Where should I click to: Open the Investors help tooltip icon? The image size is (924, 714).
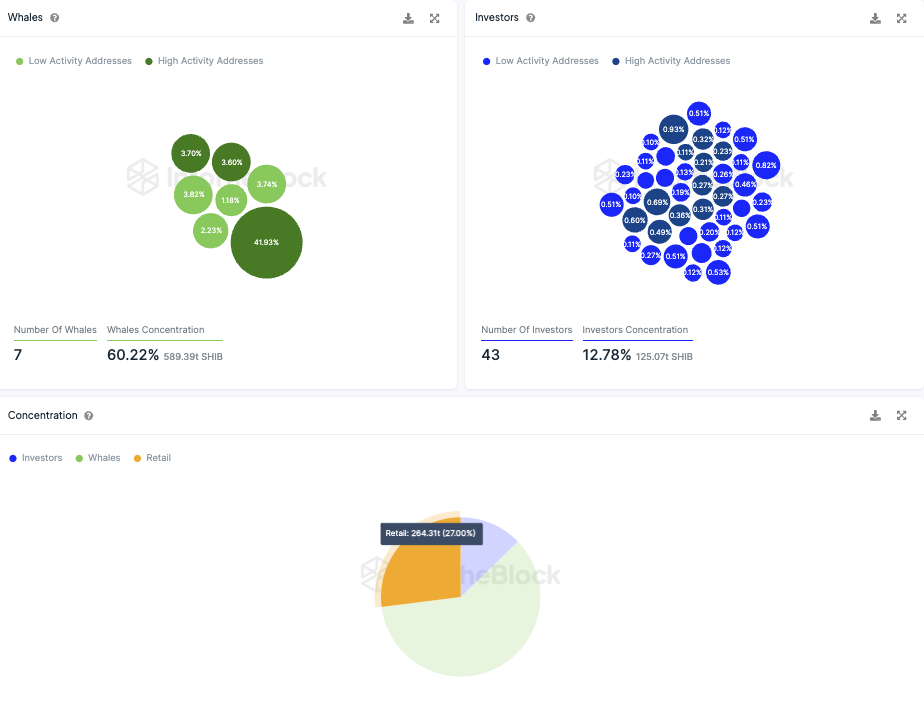530,18
